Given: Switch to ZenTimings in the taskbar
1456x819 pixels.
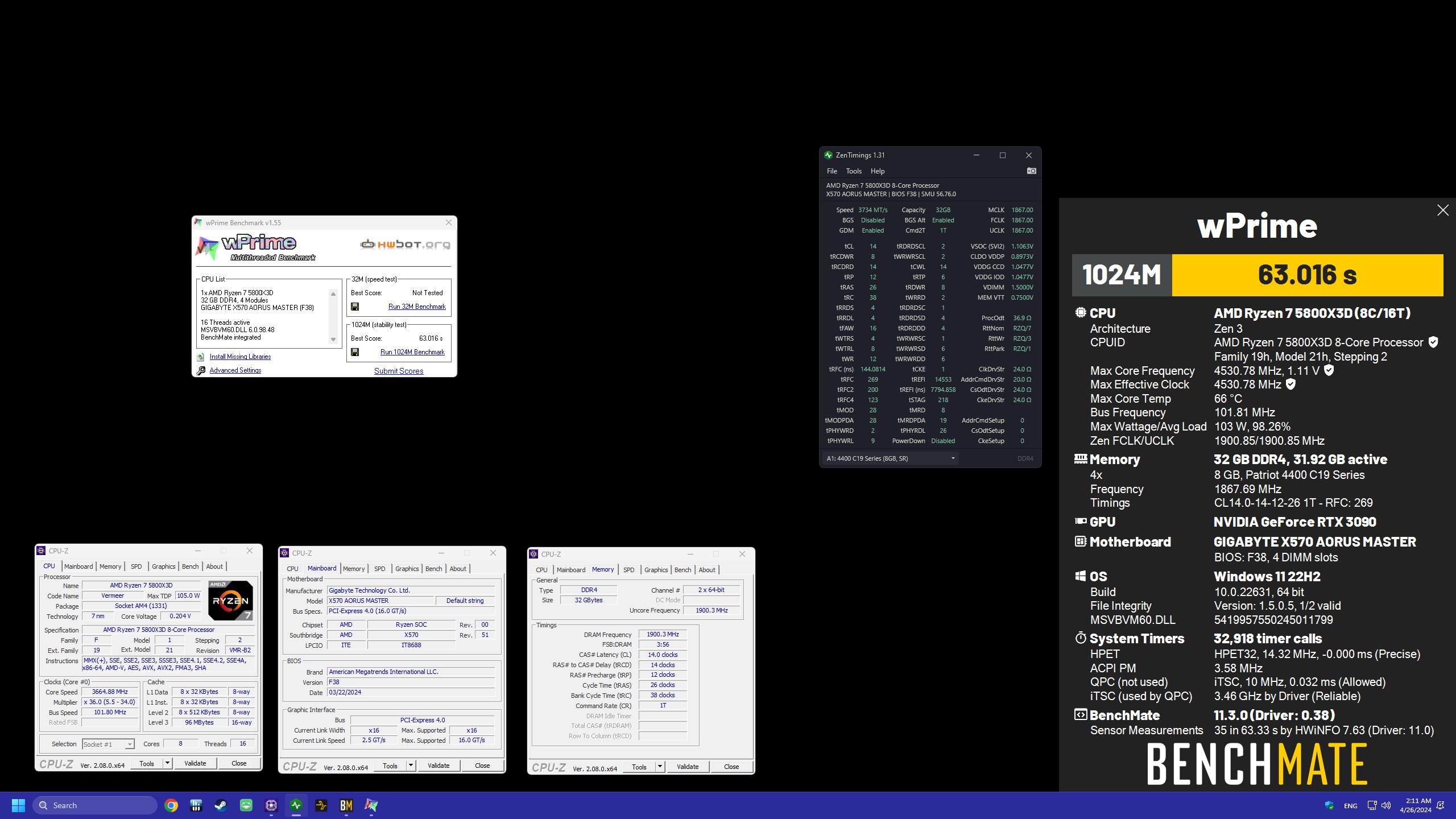Looking at the screenshot, I should coord(296,805).
